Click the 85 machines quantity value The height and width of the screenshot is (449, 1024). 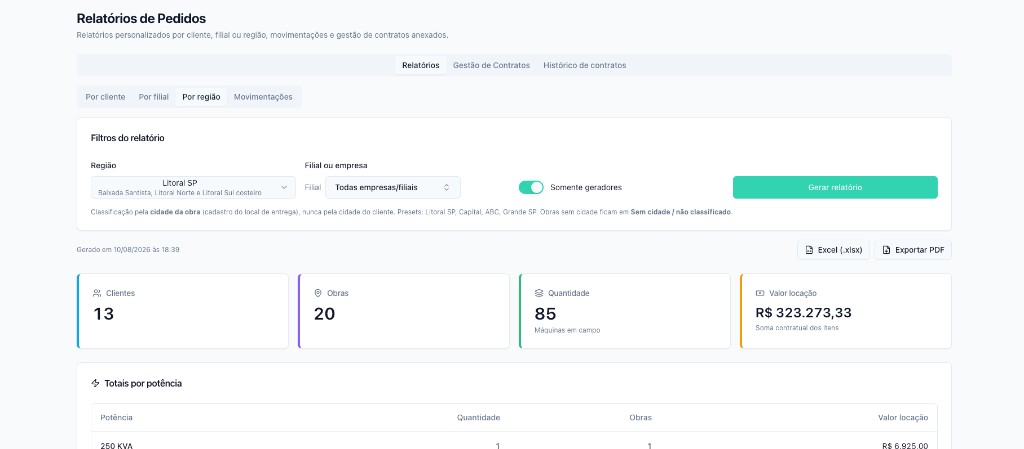click(x=545, y=314)
